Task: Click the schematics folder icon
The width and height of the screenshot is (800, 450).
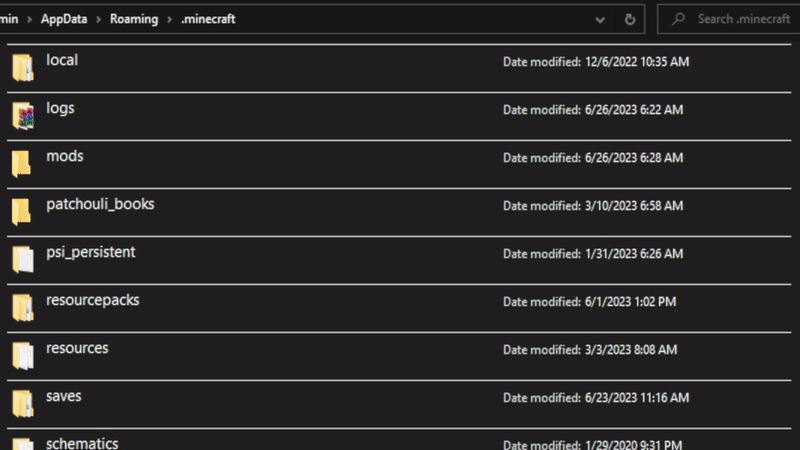Action: tap(22, 443)
